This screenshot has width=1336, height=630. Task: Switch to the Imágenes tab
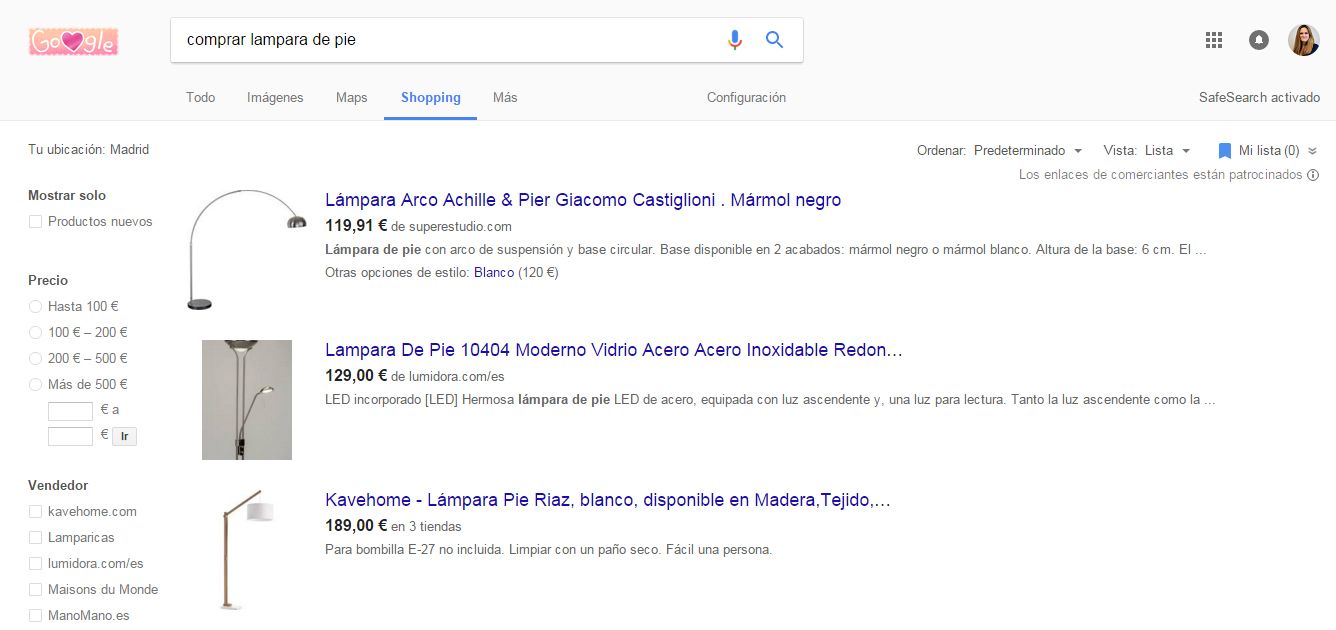[275, 98]
